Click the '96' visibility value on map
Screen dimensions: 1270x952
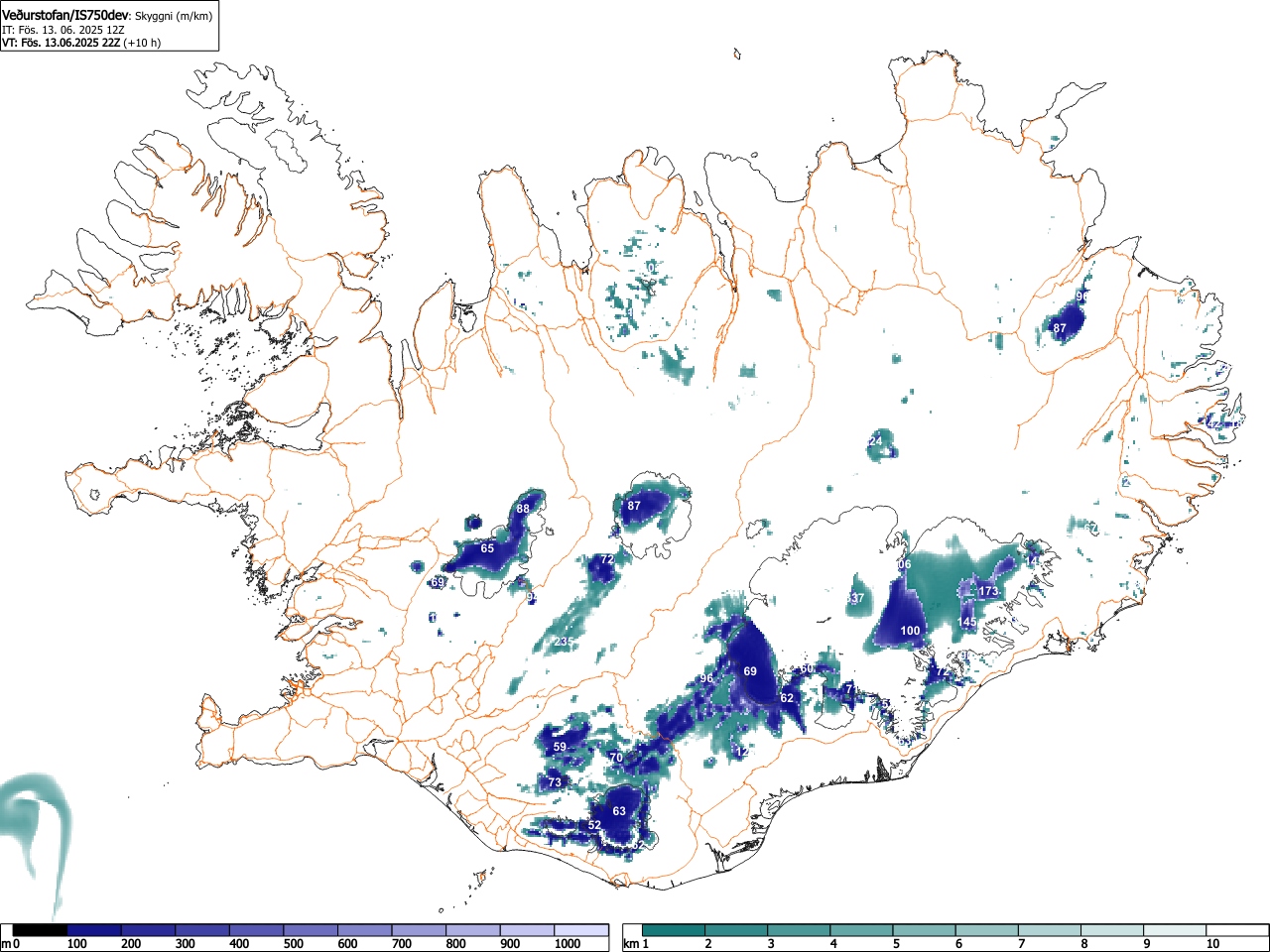coord(706,679)
